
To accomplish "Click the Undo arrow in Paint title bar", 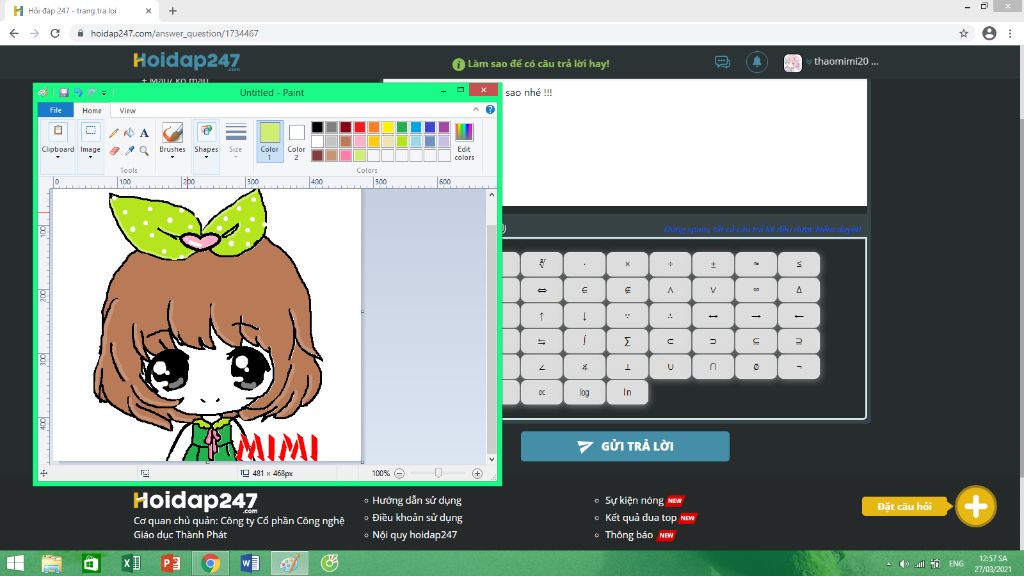I will pos(78,93).
